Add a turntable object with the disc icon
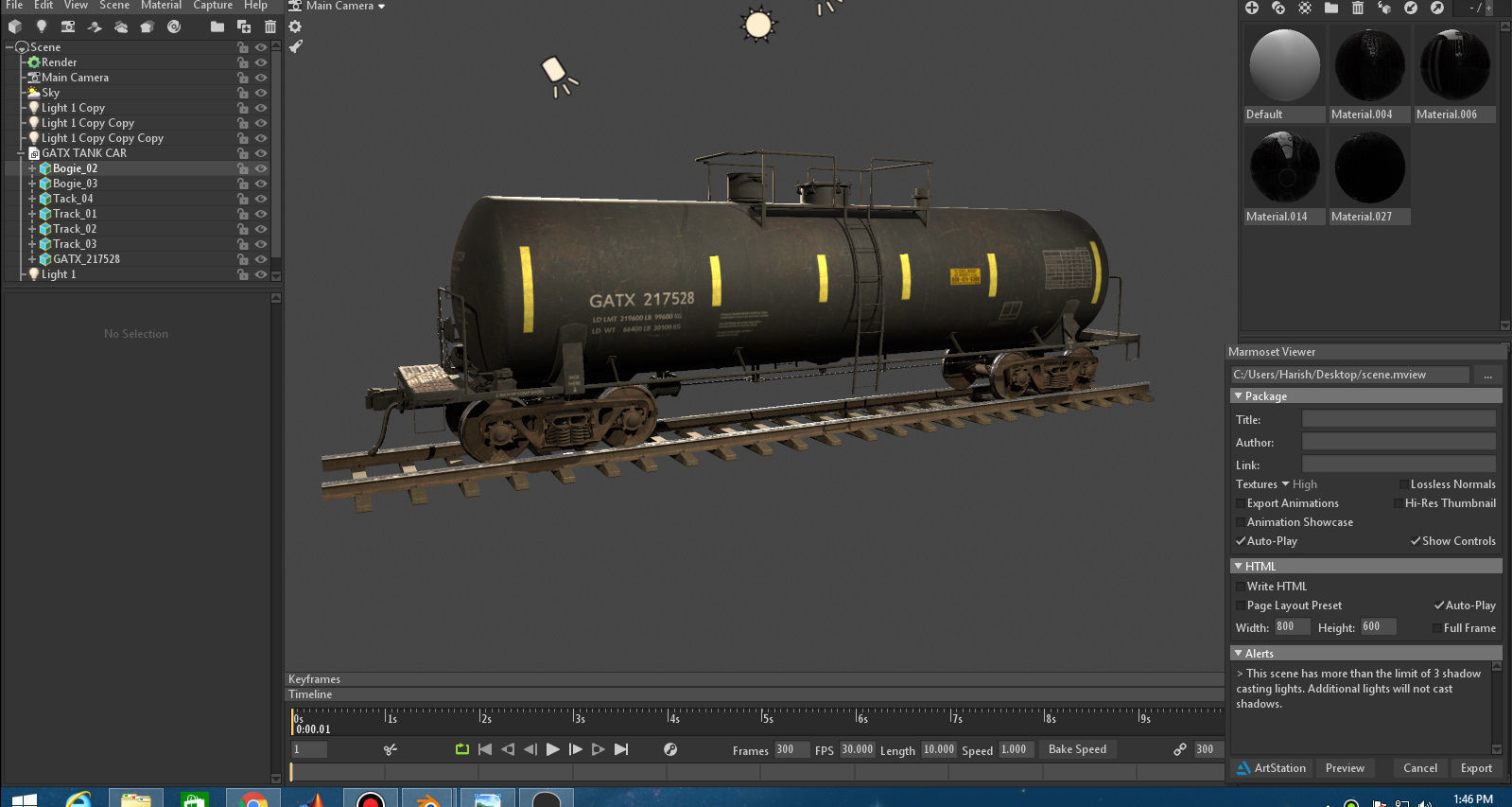1512x807 pixels. point(174,26)
